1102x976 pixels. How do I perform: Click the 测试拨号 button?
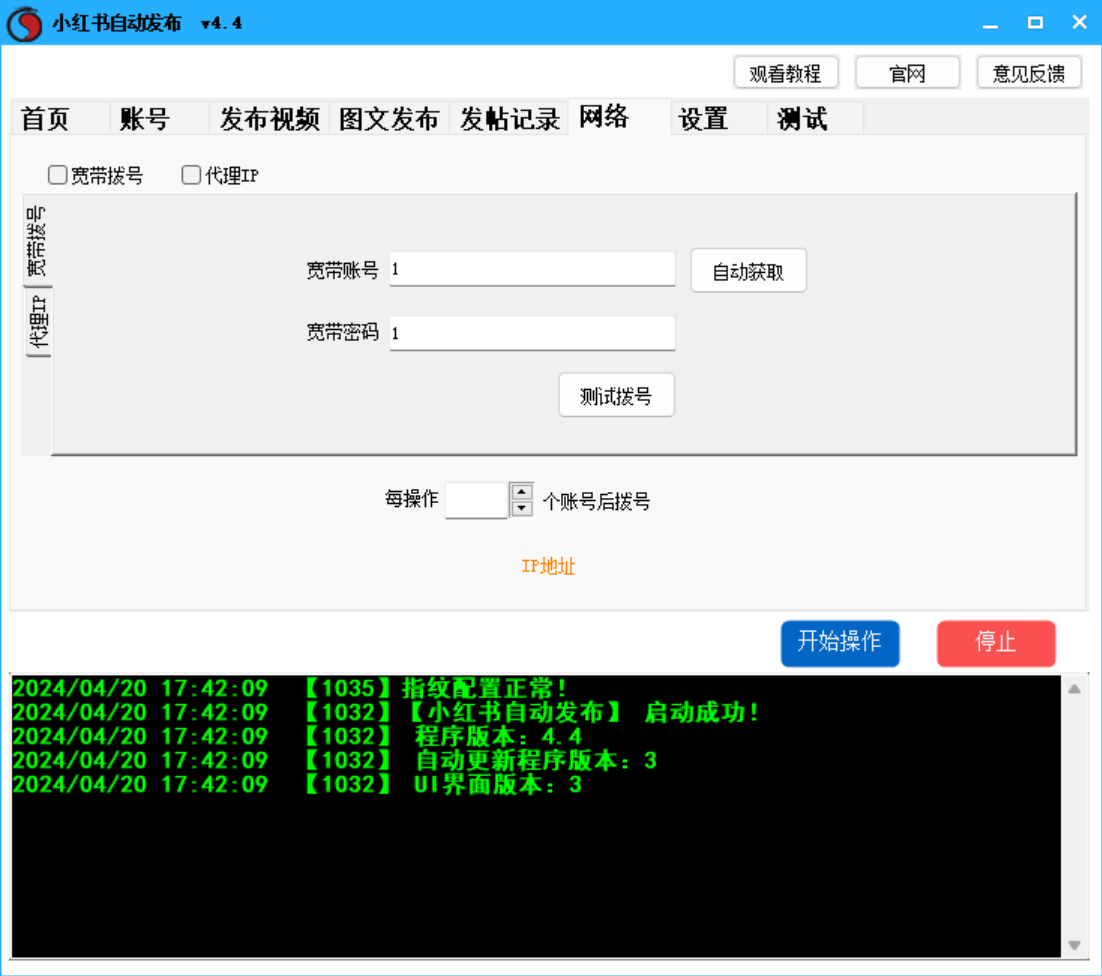[x=616, y=396]
